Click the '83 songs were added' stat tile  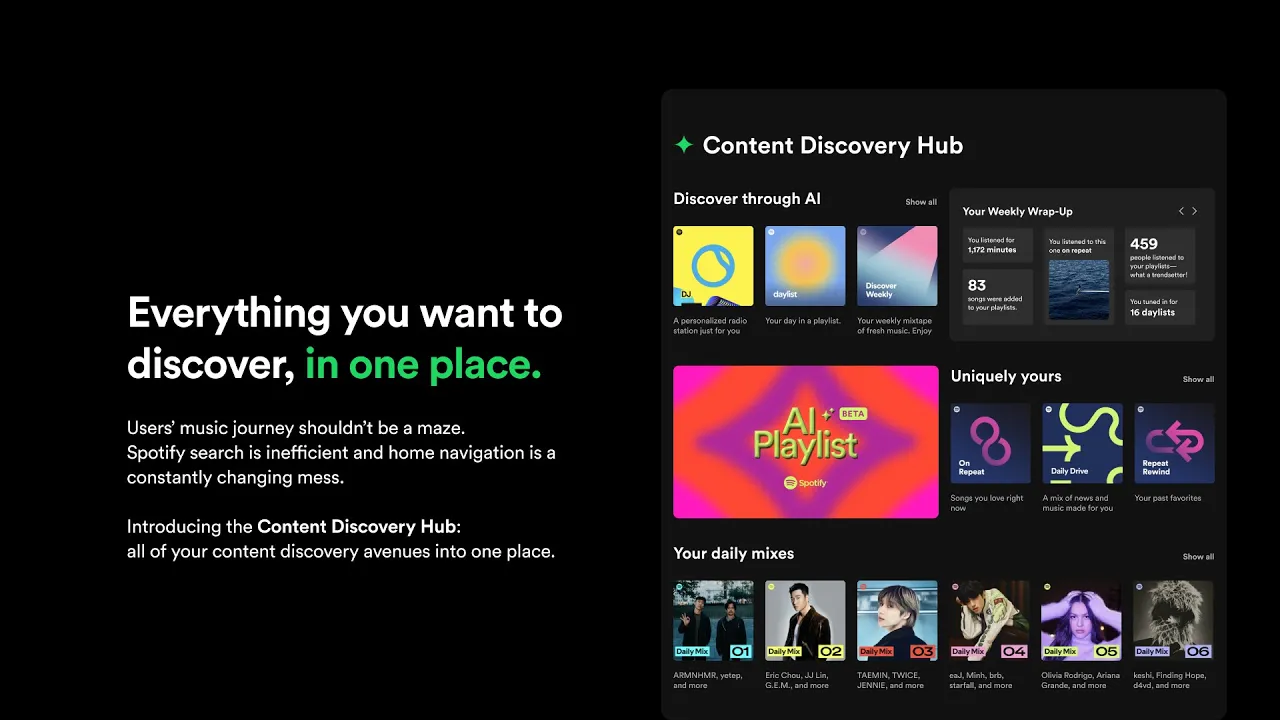pos(996,296)
